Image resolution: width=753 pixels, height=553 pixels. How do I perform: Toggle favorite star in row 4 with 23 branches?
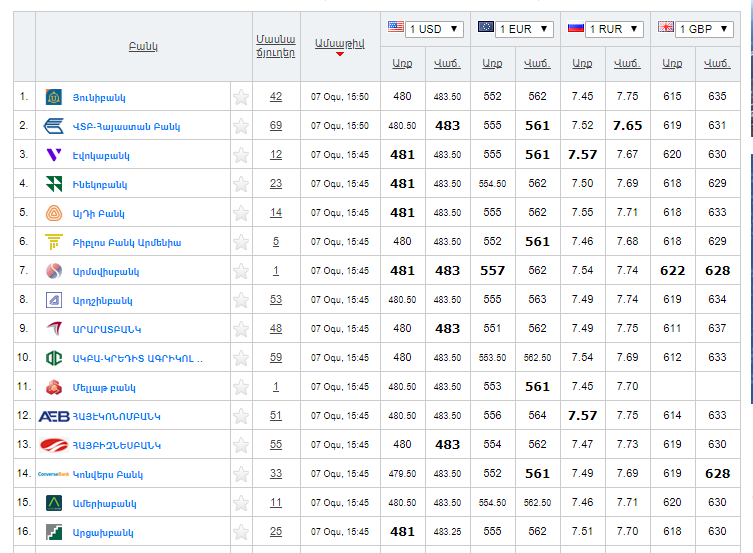[x=241, y=184]
